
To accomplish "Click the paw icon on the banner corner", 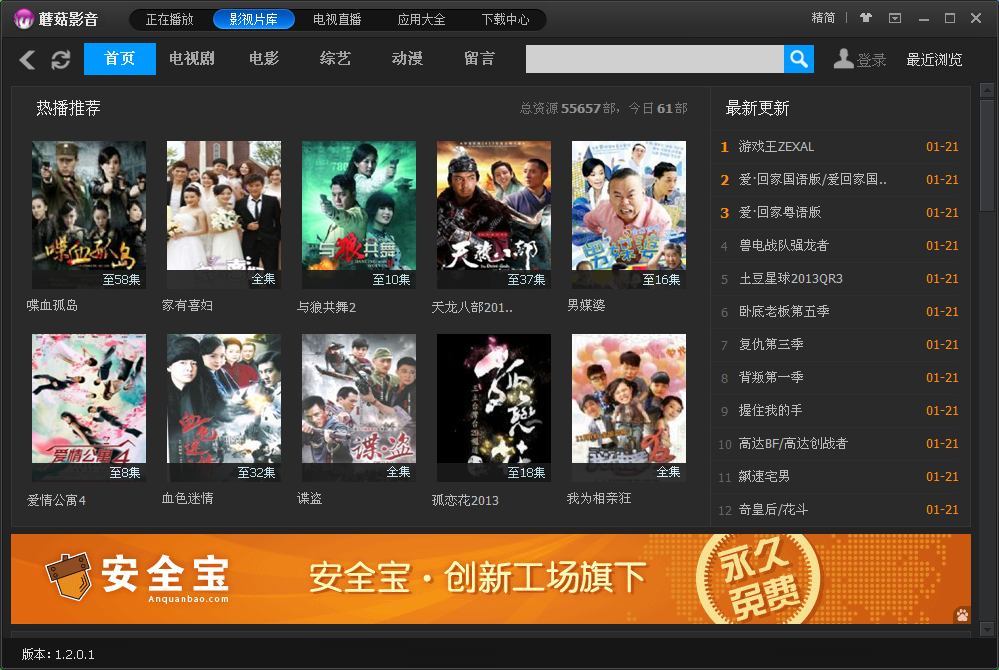I will 961,615.
